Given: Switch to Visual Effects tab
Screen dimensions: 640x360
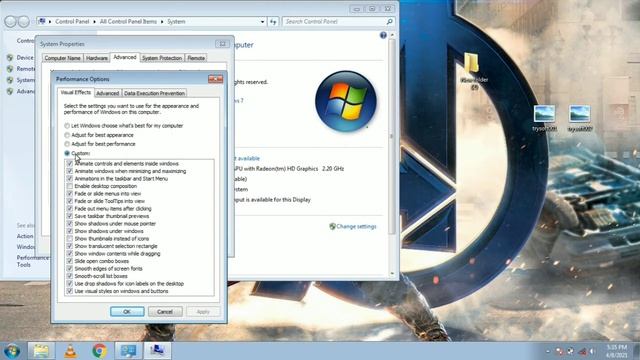Looking at the screenshot, I should (76, 92).
